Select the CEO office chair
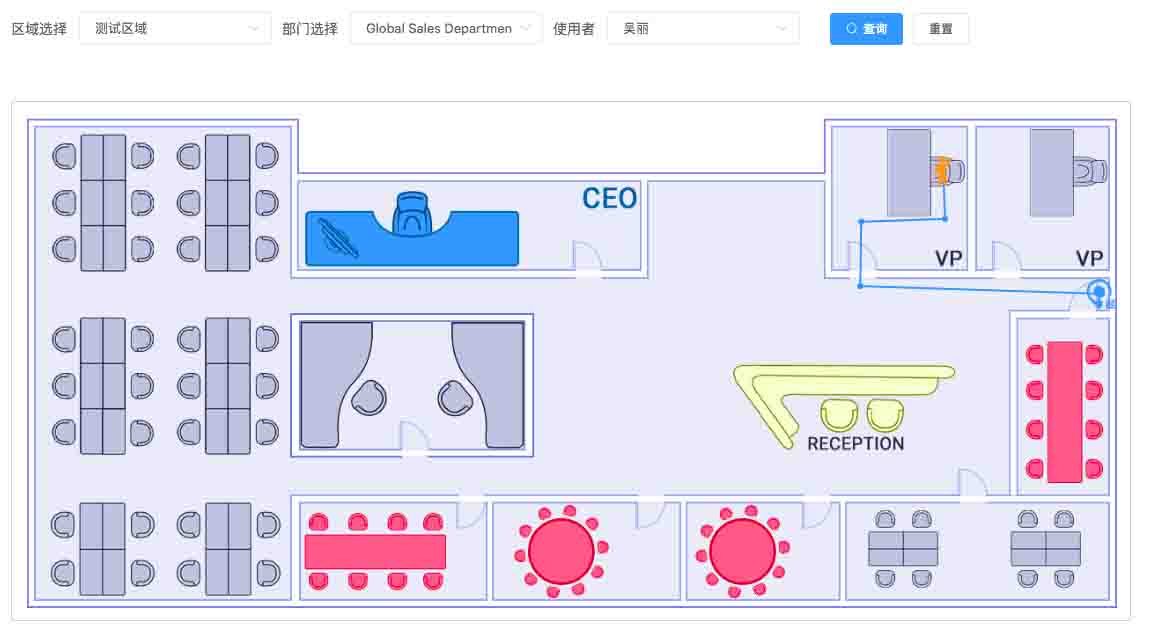This screenshot has height=625, width=1149. [x=411, y=214]
